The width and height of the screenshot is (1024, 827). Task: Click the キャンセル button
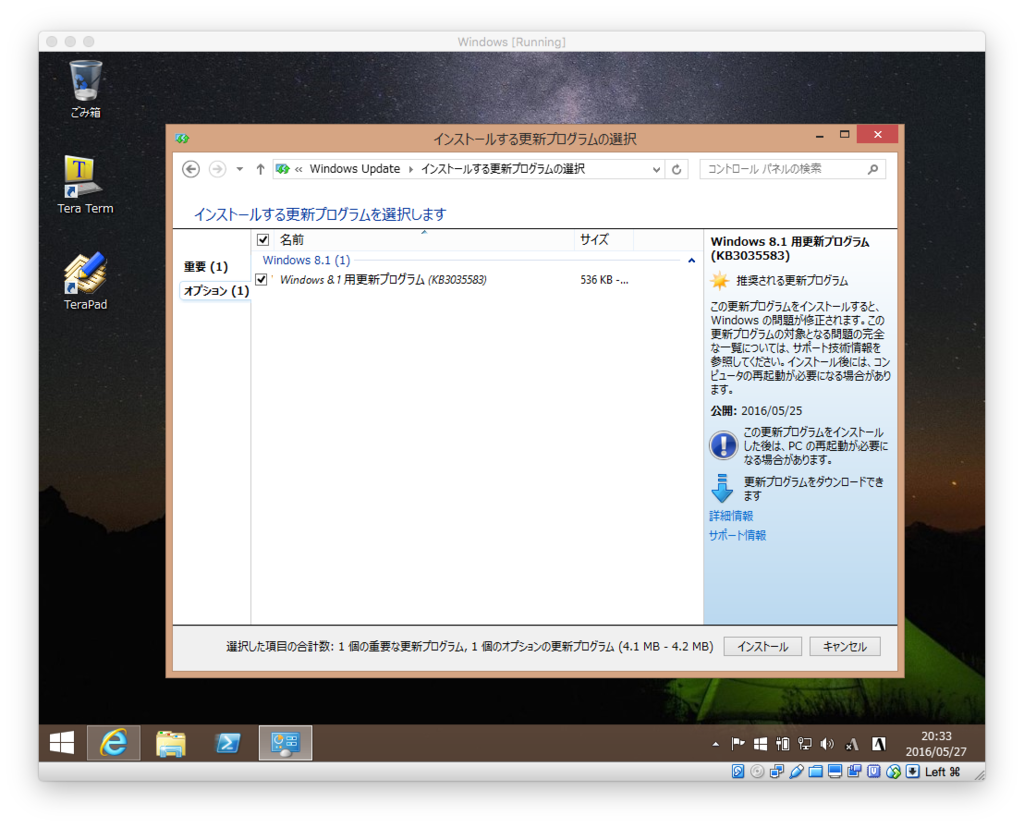[844, 647]
